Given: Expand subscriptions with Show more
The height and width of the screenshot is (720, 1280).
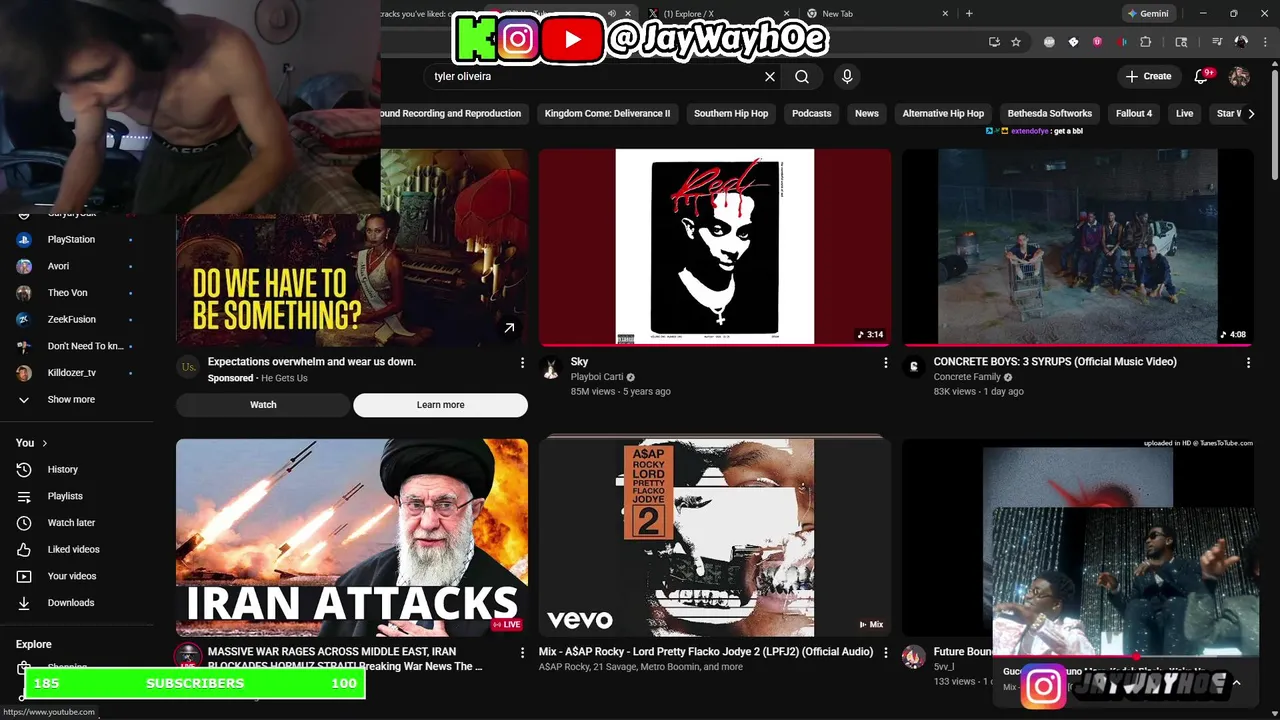Looking at the screenshot, I should (x=76, y=399).
